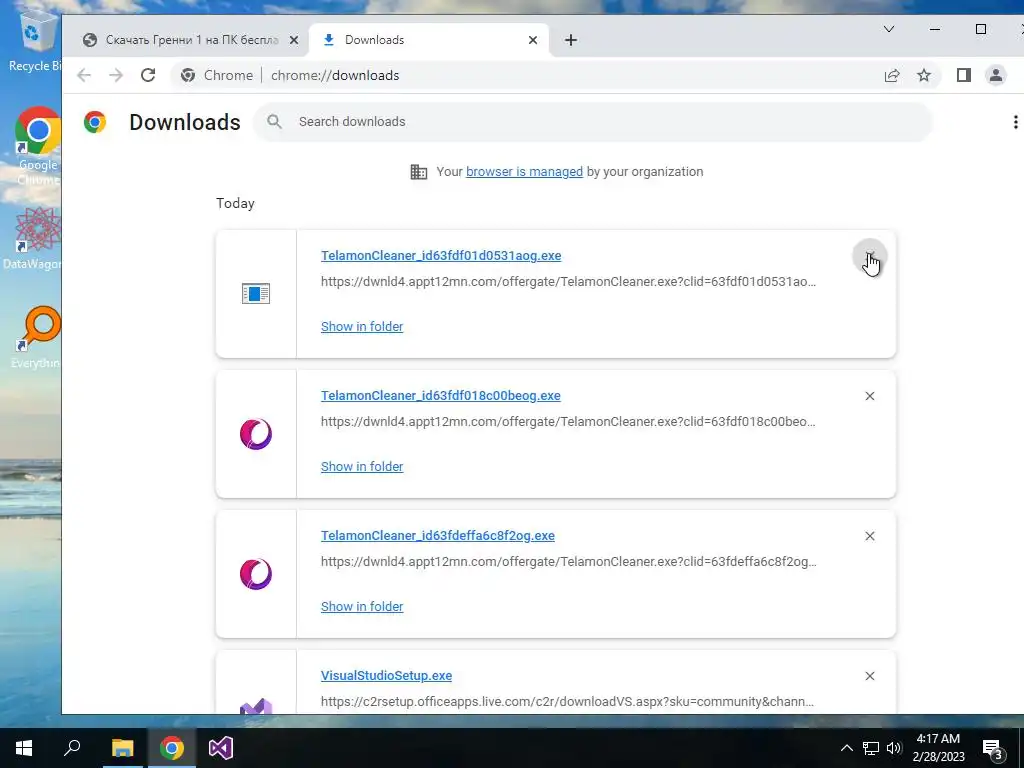Open the Downloads page three-dot menu
The width and height of the screenshot is (1024, 768).
pos(1015,122)
